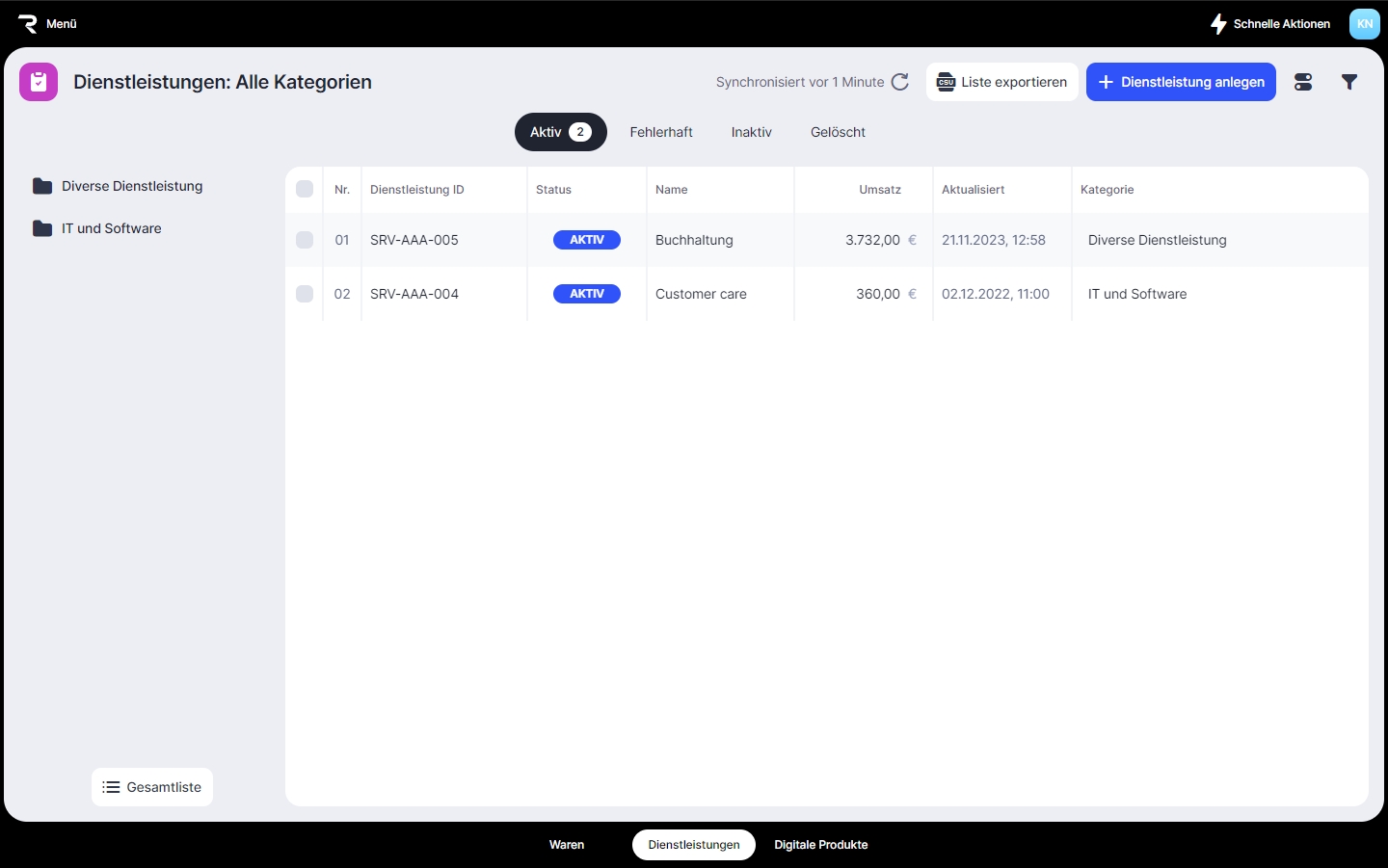
Task: Check the box for SRV-AAA-005 row
Action: [x=305, y=240]
